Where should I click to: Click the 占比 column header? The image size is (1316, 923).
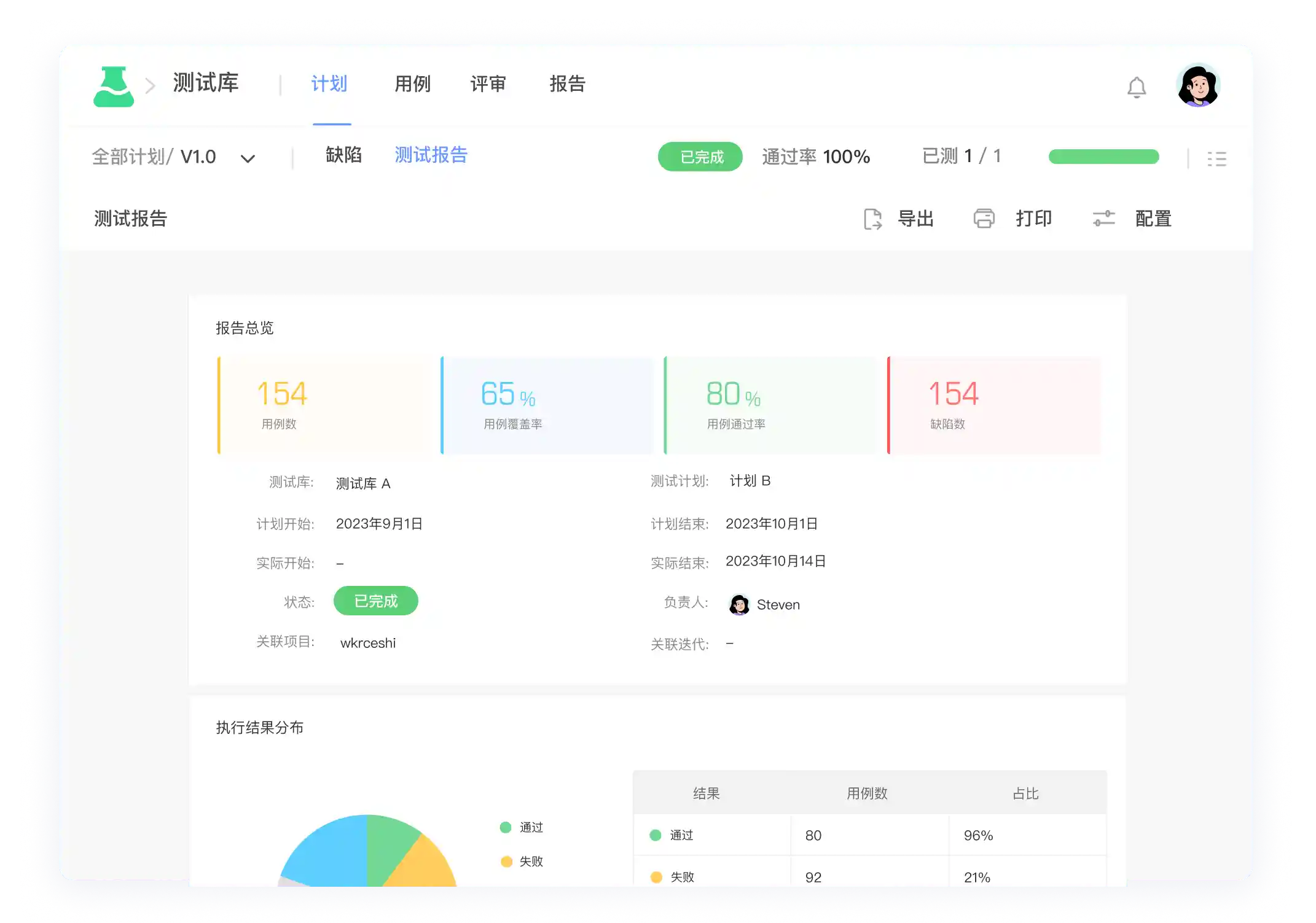(1025, 793)
